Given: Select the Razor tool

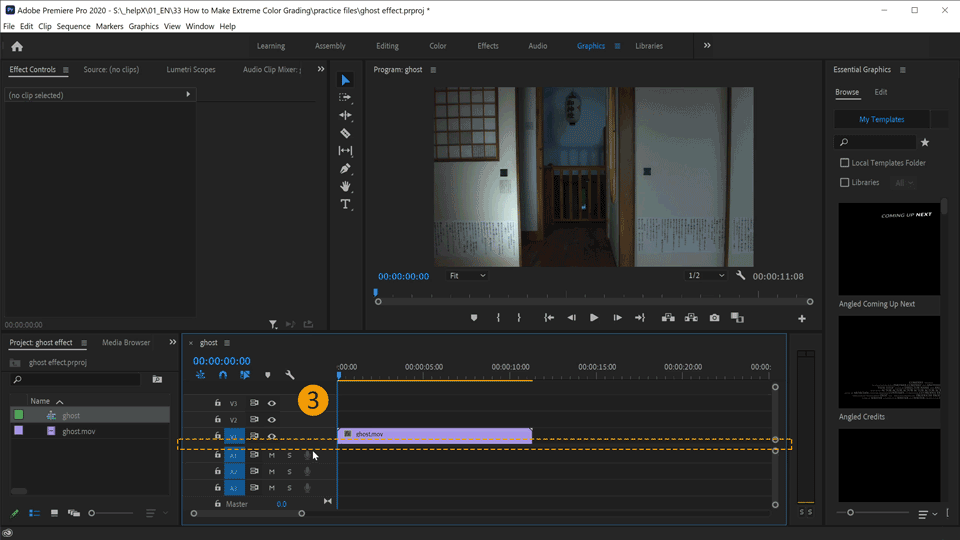Looking at the screenshot, I should pos(345,133).
